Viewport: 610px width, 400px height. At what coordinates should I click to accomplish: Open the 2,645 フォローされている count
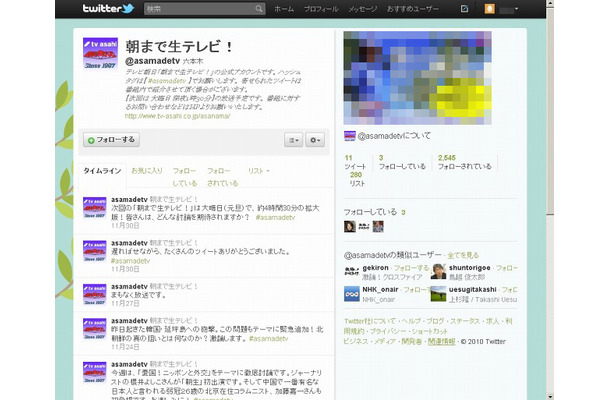coord(465,162)
